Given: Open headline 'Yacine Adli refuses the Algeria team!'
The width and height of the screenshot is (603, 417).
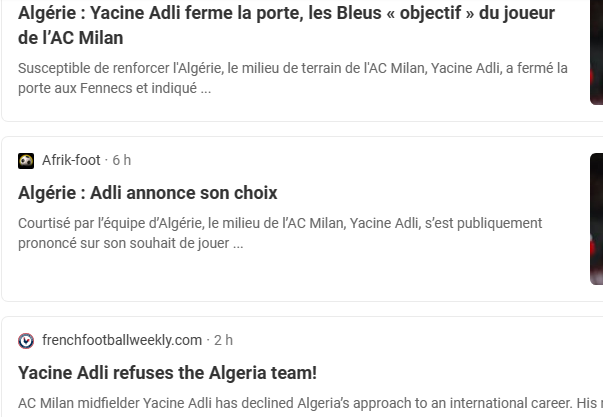Looking at the screenshot, I should pyautogui.click(x=167, y=373).
